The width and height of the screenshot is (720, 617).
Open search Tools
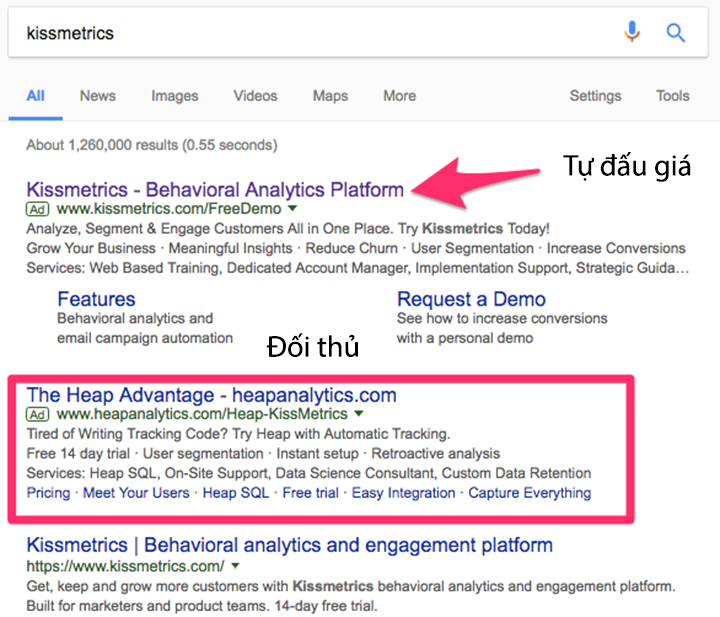[673, 96]
